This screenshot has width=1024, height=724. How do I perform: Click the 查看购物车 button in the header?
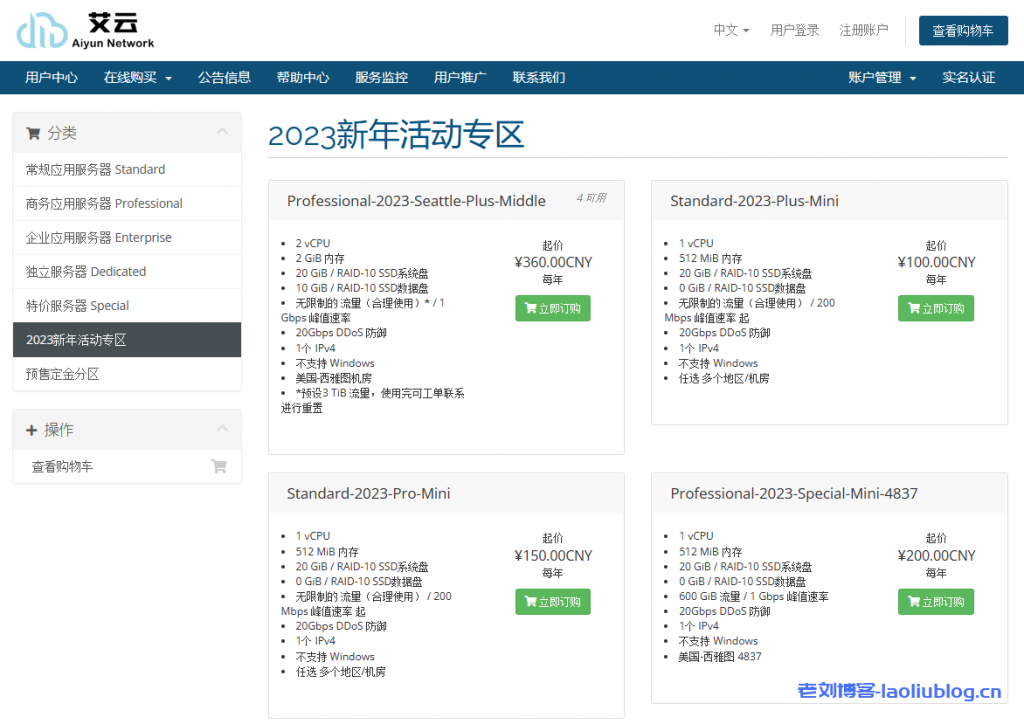coord(963,31)
